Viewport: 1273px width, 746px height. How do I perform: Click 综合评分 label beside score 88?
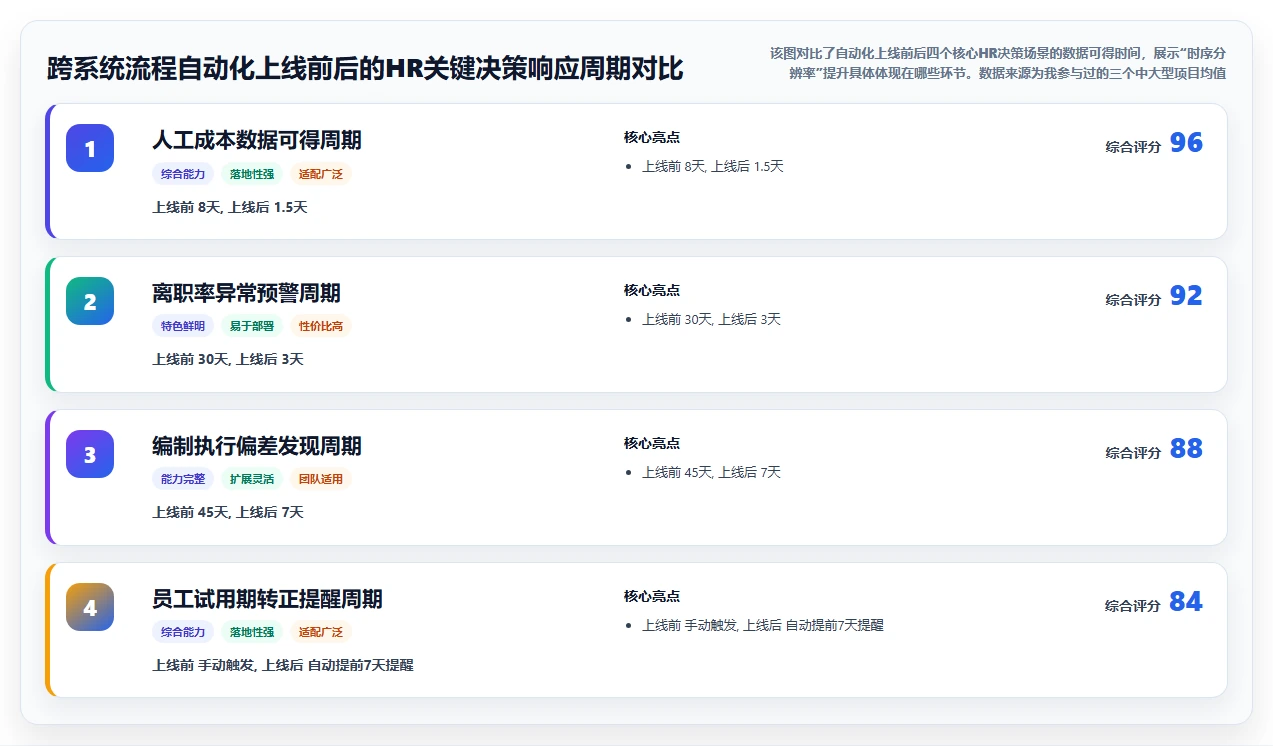(x=1133, y=453)
